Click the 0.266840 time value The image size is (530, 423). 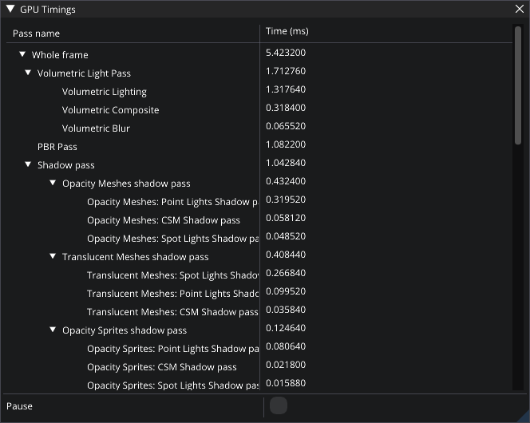coord(286,273)
